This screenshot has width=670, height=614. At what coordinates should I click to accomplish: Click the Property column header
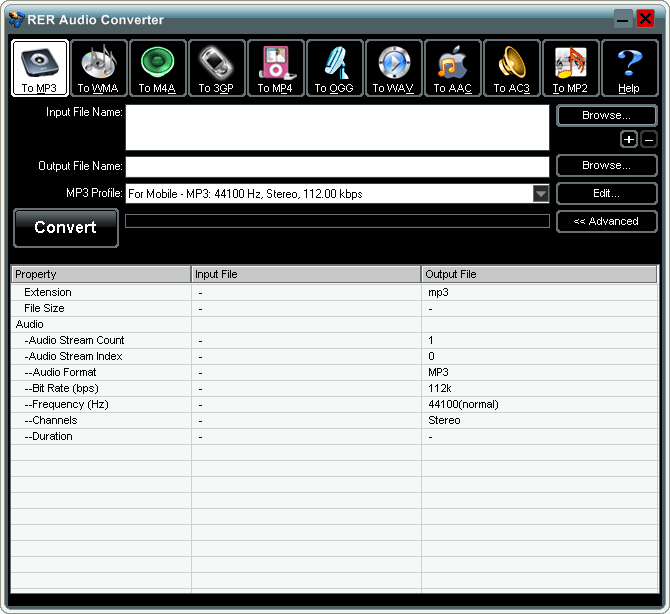pyautogui.click(x=101, y=274)
